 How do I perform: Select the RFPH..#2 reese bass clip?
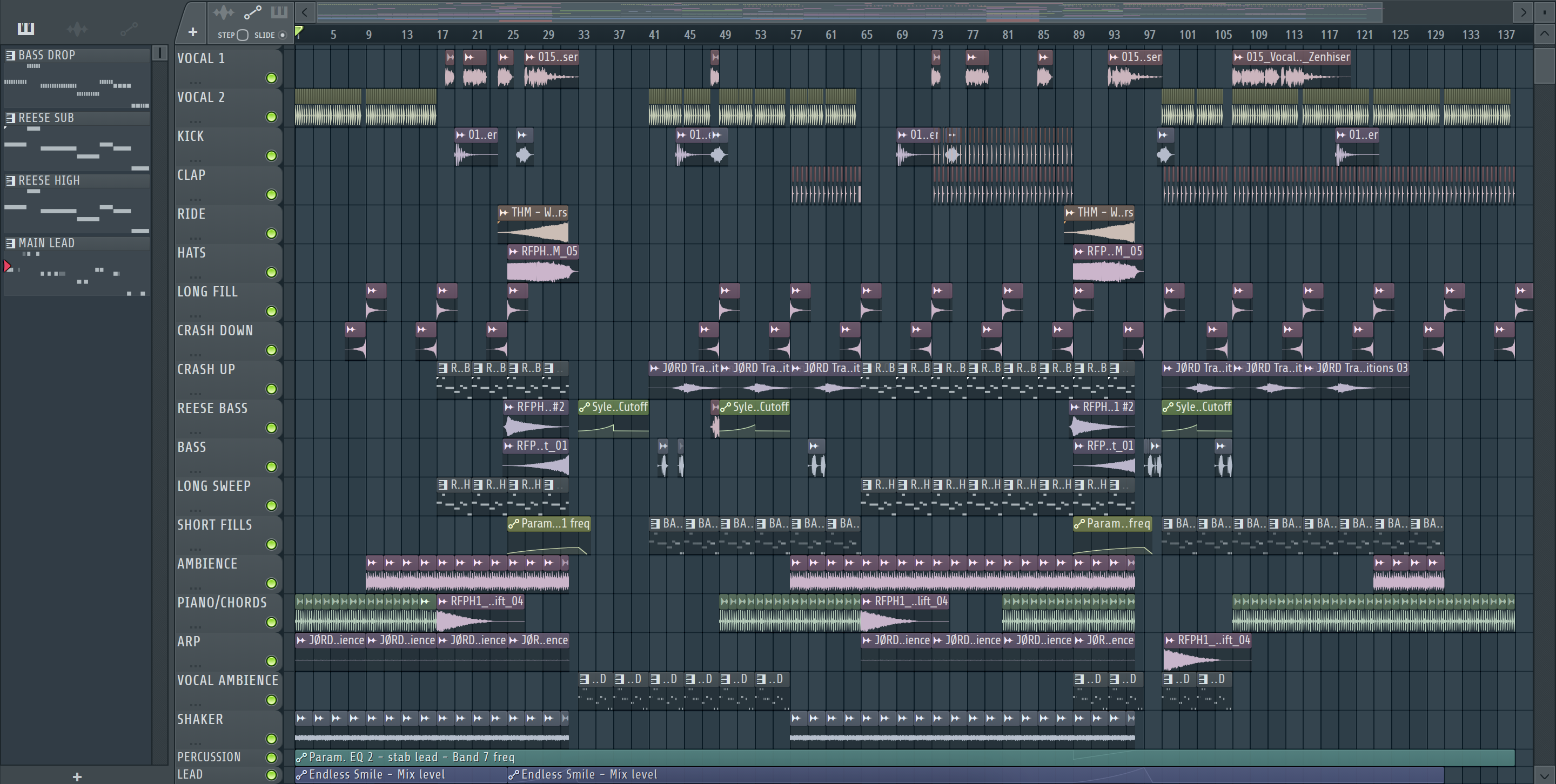[x=535, y=418]
